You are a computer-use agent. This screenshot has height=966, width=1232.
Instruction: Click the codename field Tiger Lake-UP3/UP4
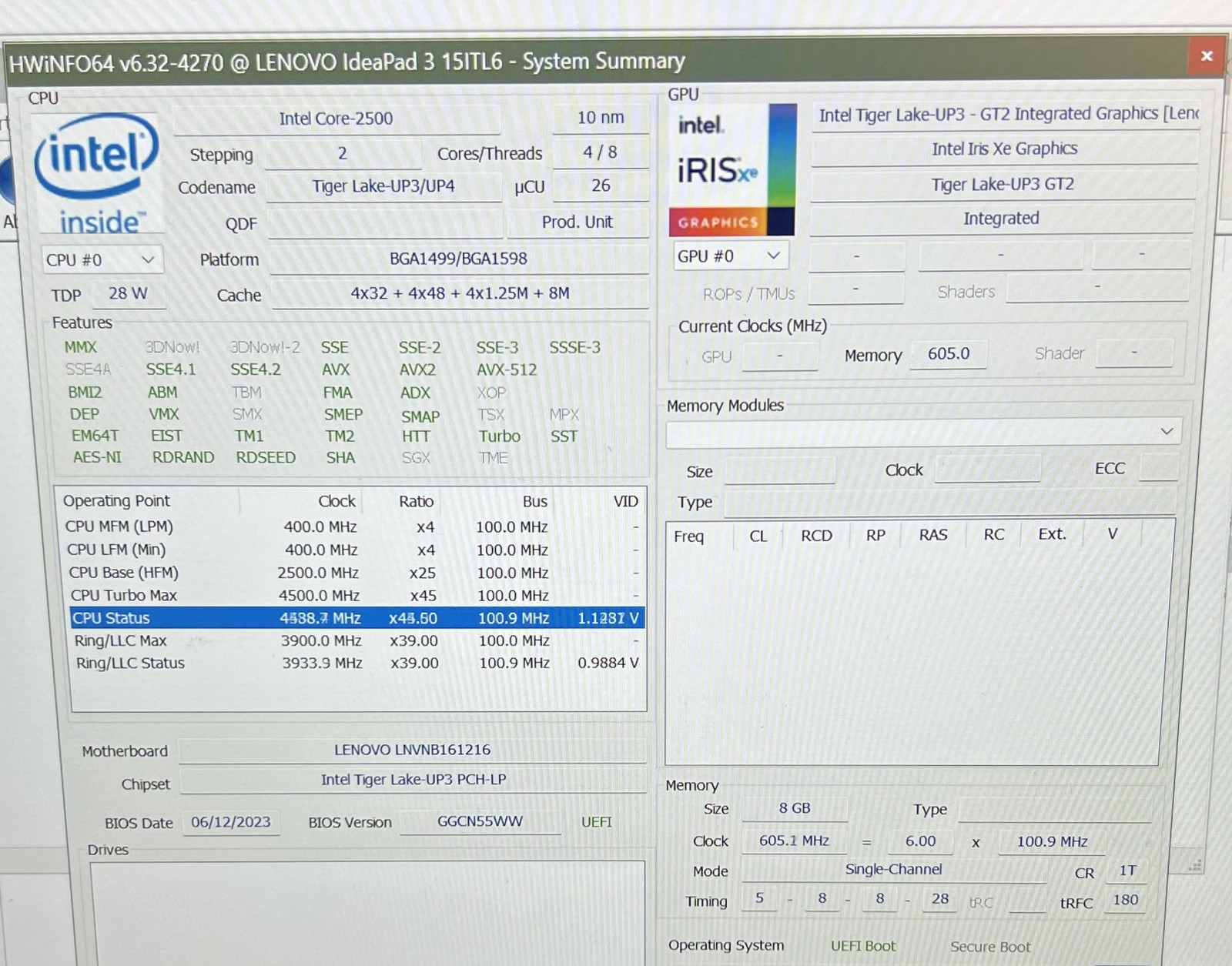tap(383, 186)
